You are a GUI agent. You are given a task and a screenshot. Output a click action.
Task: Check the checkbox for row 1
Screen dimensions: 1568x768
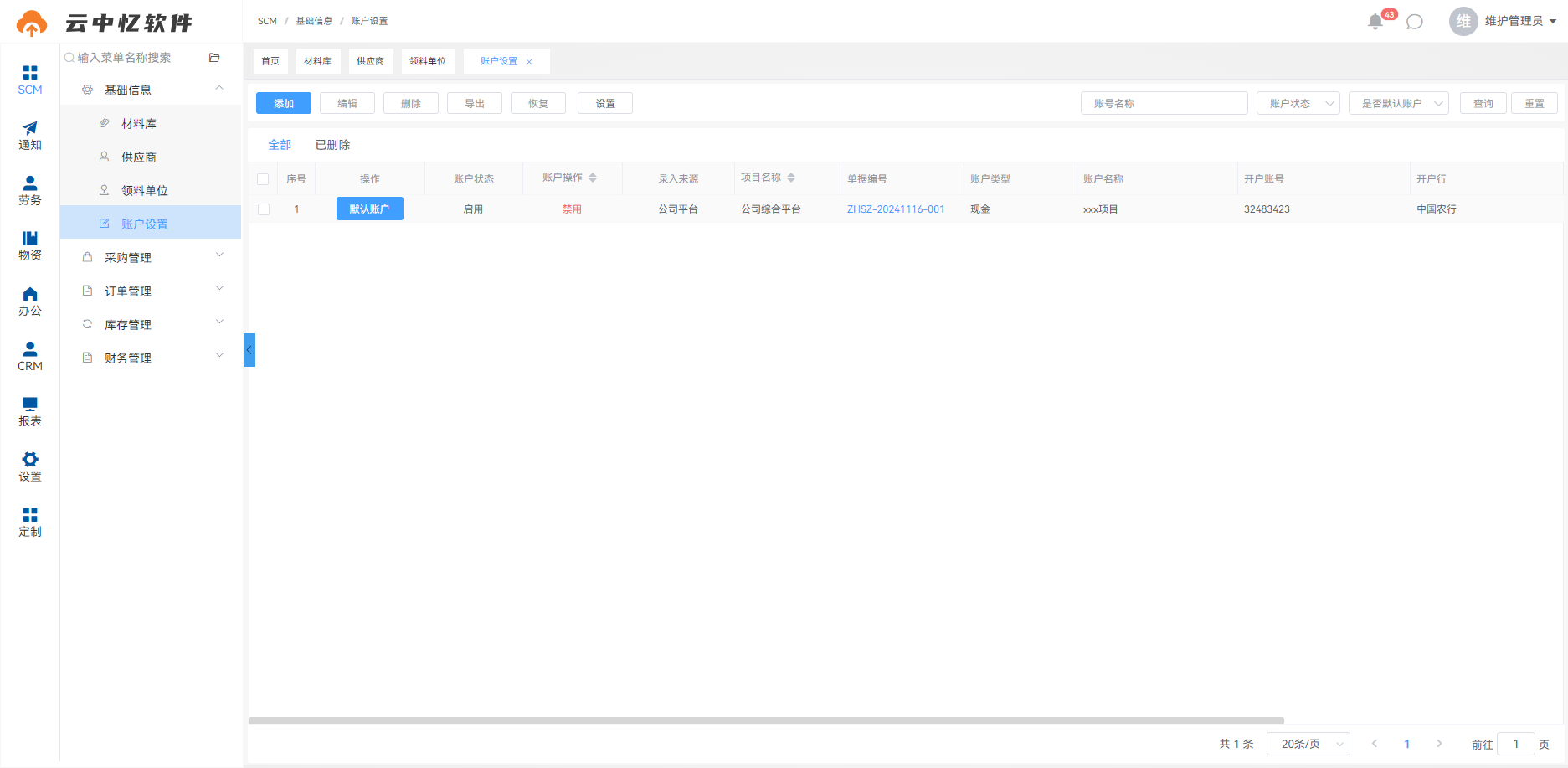264,209
